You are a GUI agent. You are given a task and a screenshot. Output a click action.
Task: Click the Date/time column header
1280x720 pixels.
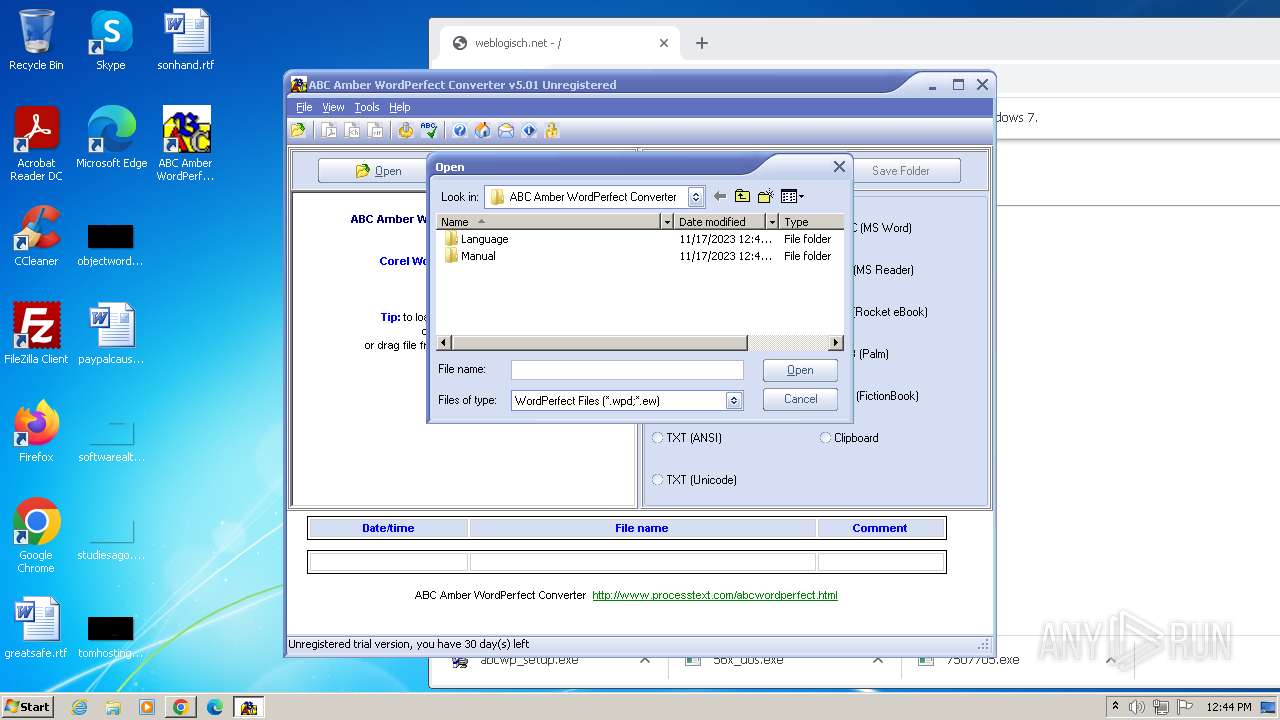click(388, 528)
